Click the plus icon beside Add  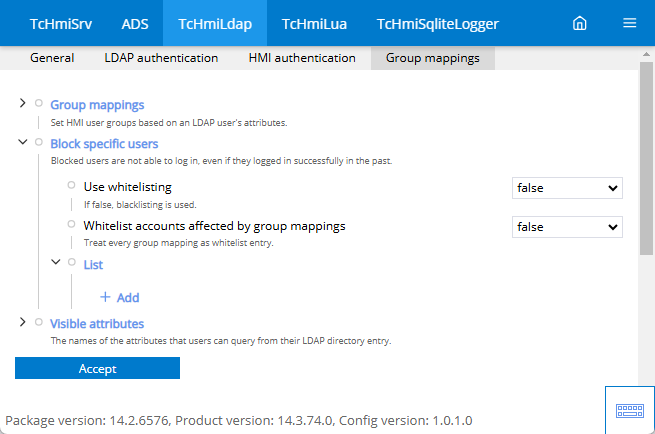point(105,297)
